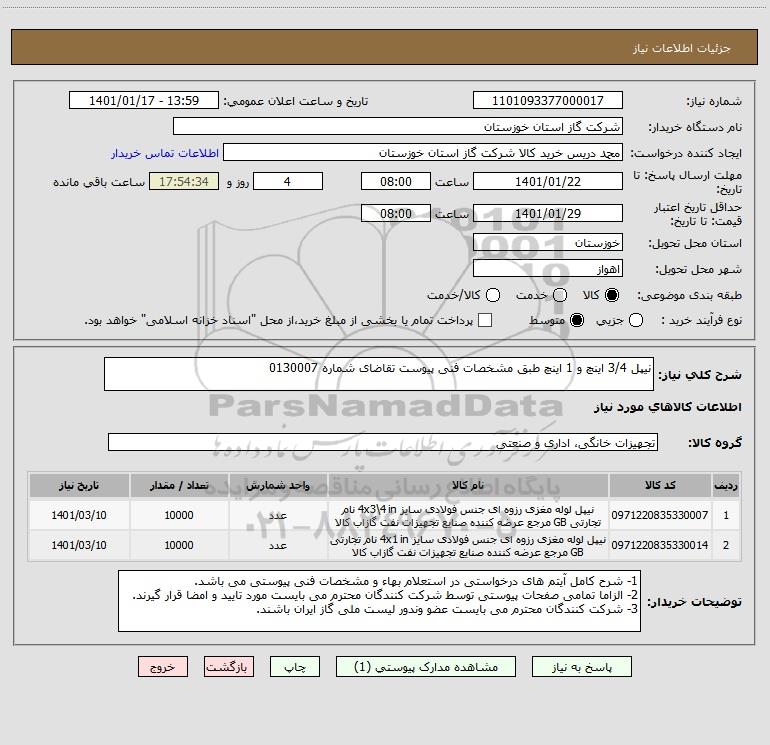Choose the جزیی purchase type radio
Viewport: 770px width, 745px height.
tap(636, 321)
